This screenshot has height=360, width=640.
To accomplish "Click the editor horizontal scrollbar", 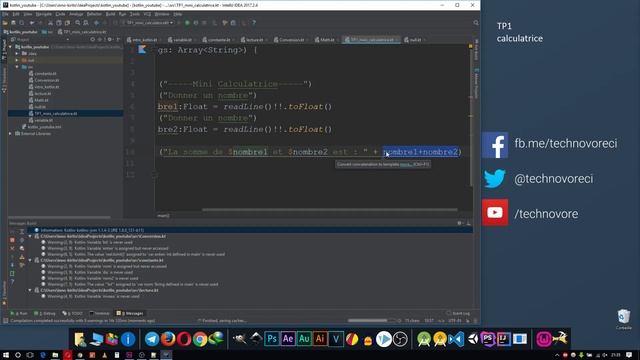I will point(330,210).
